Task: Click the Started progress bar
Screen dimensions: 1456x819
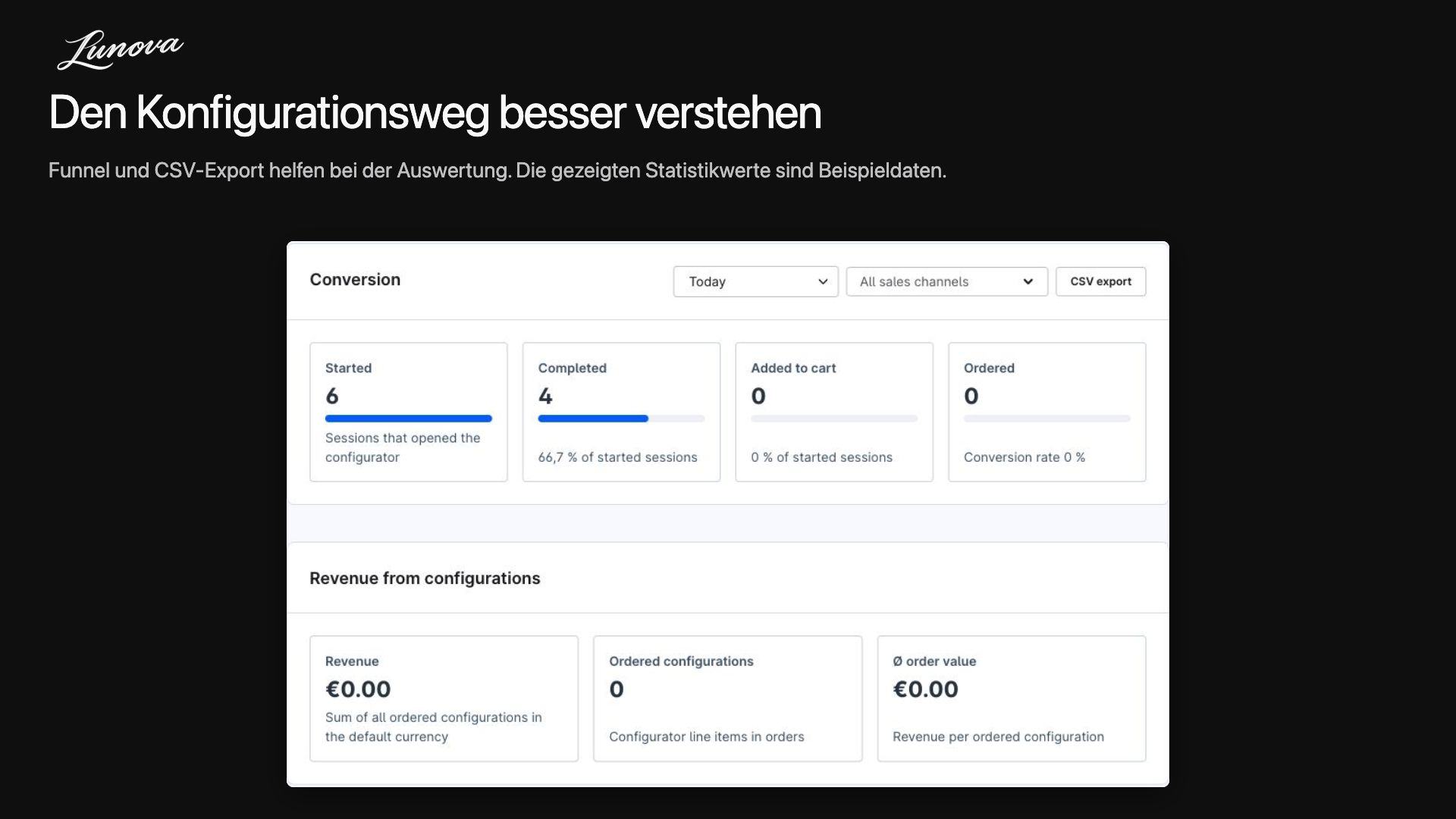Action: 408,419
